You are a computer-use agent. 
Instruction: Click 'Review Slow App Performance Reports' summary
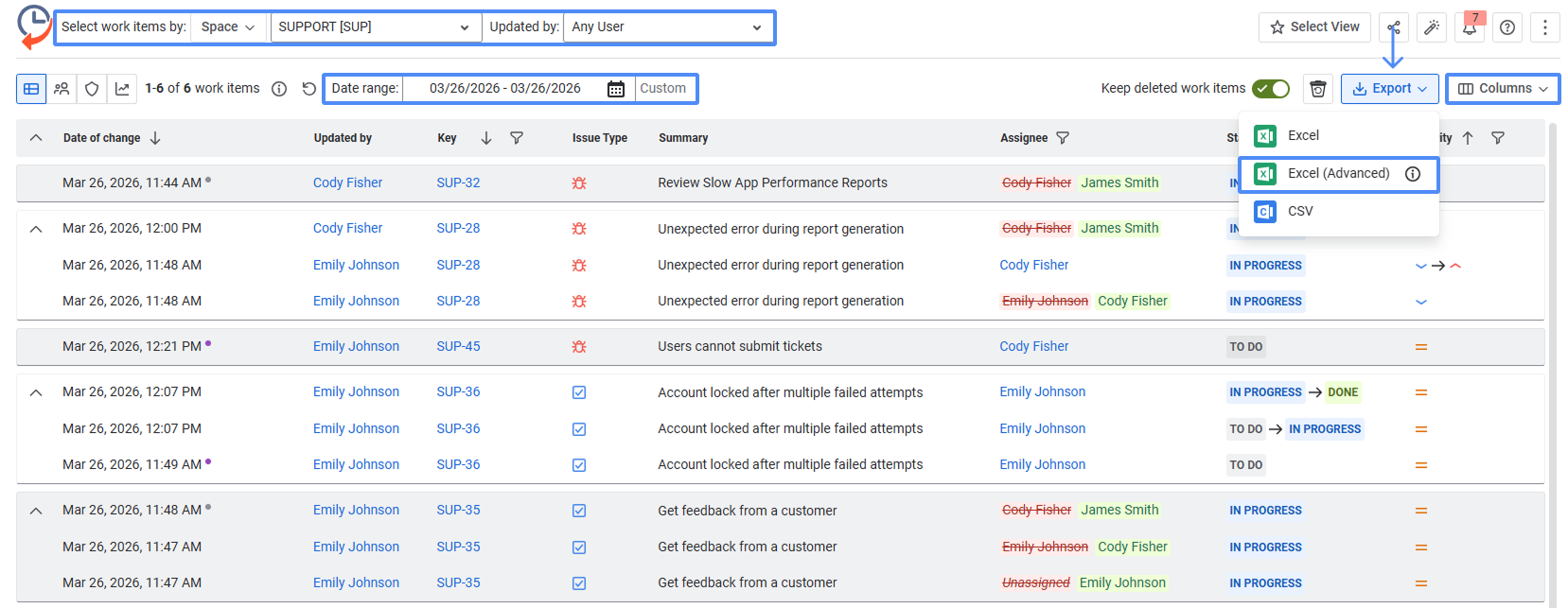772,183
